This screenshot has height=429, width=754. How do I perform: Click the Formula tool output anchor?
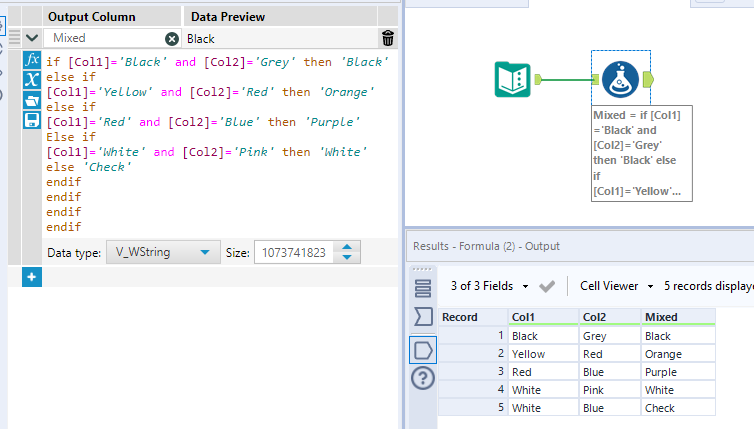[x=648, y=79]
